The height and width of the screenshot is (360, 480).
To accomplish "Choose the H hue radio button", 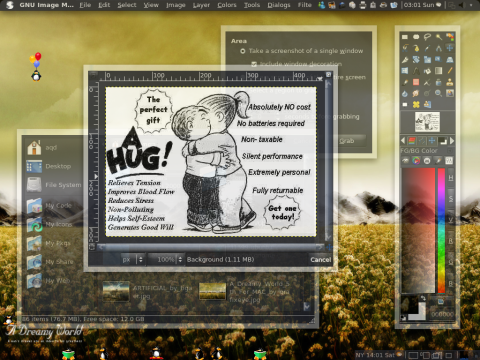I will tap(451, 177).
